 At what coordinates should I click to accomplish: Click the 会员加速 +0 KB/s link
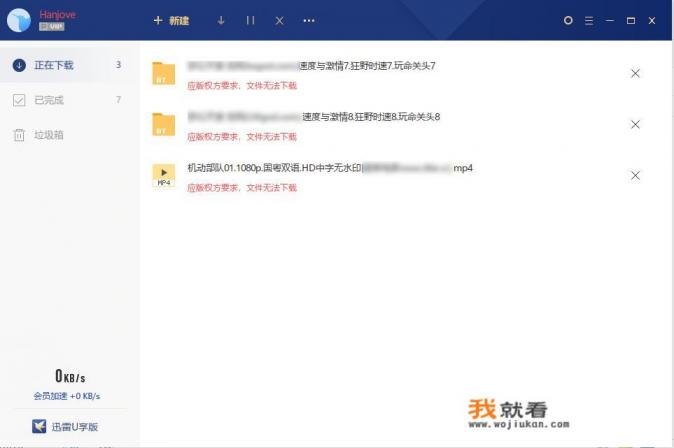pyautogui.click(x=67, y=396)
